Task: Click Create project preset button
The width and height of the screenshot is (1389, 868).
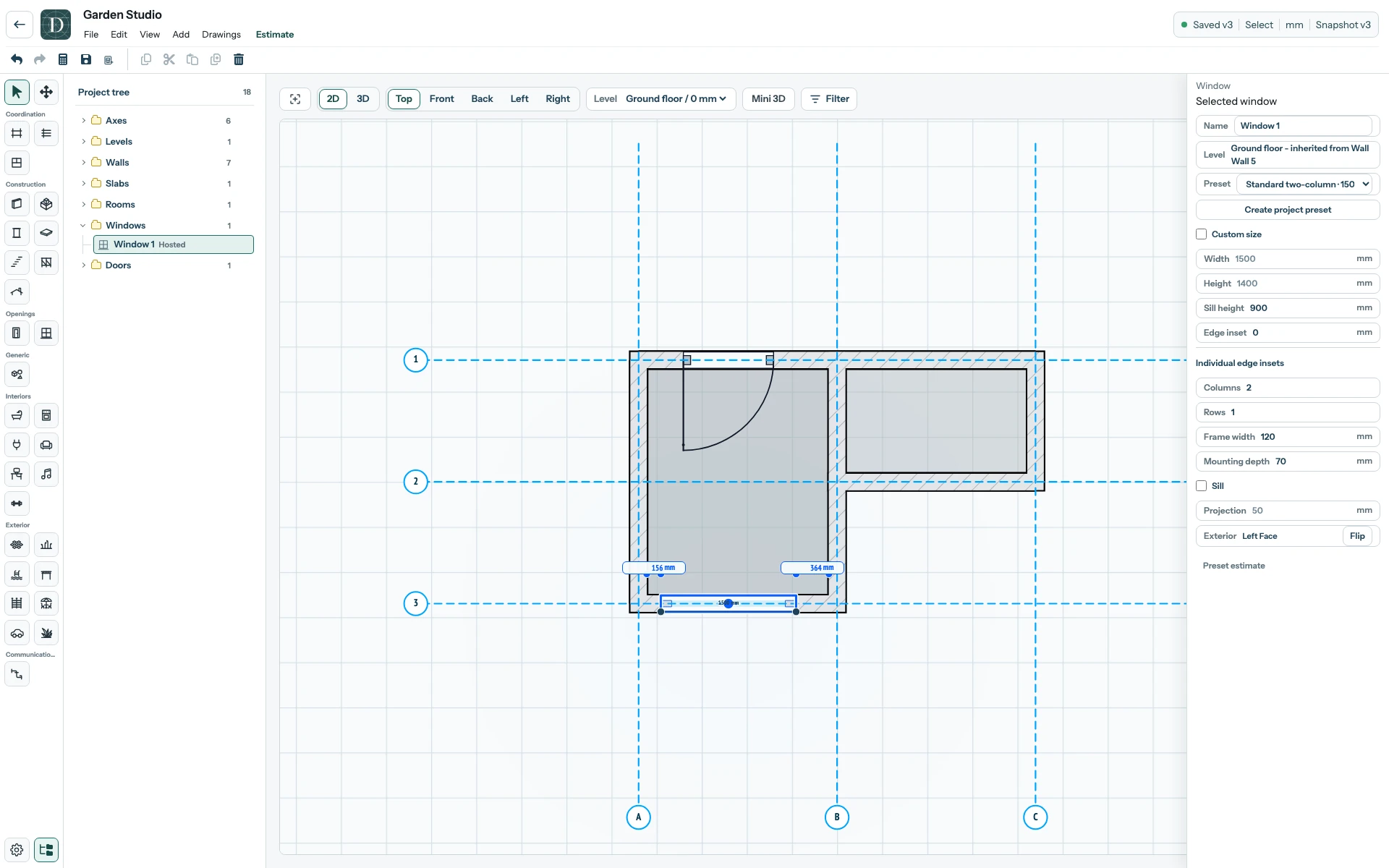Action: coord(1288,210)
